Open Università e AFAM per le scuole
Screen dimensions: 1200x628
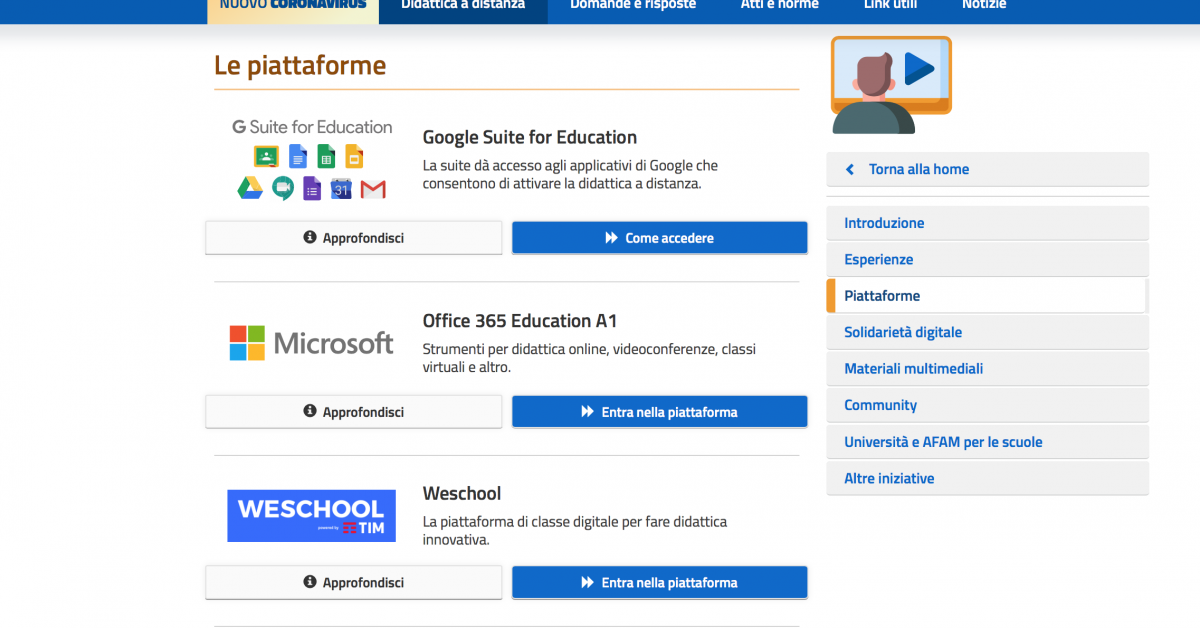coord(988,442)
